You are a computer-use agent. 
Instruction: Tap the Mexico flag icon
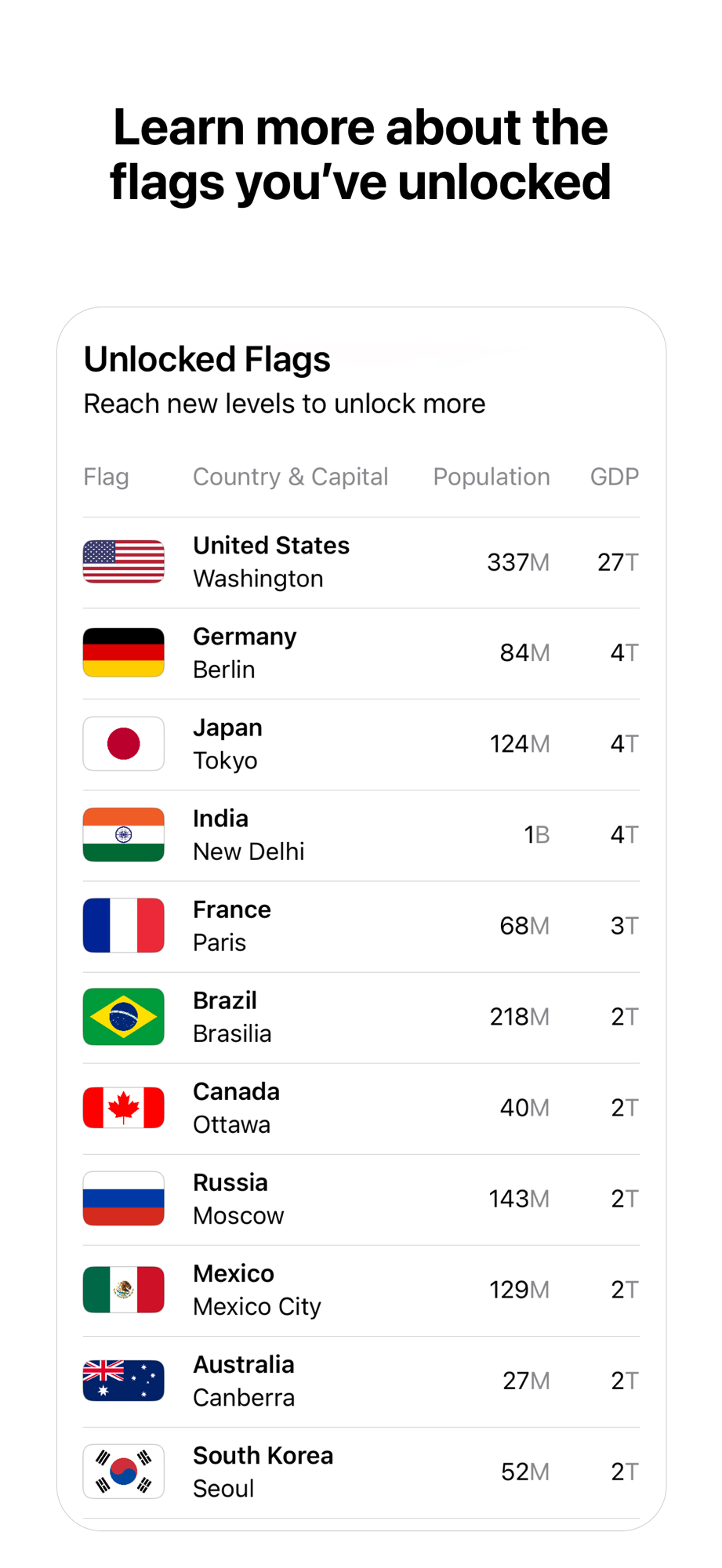(124, 1289)
